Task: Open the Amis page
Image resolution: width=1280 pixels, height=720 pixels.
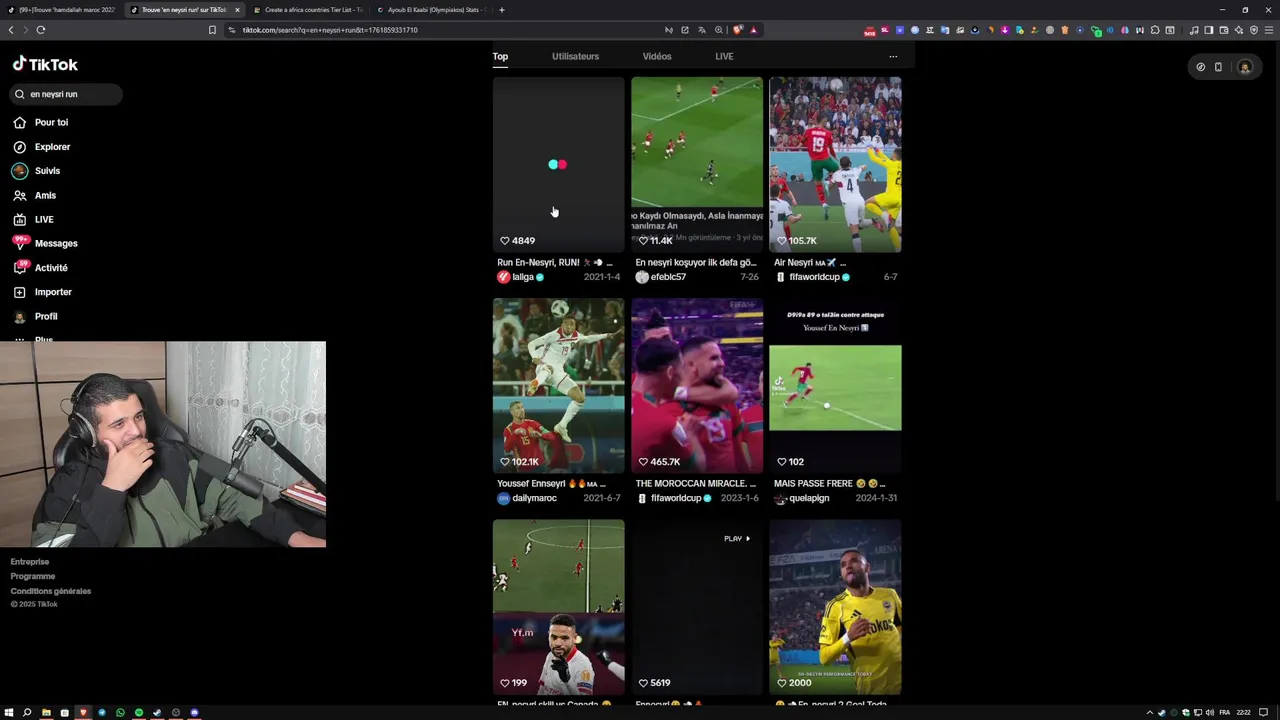Action: 35,195
